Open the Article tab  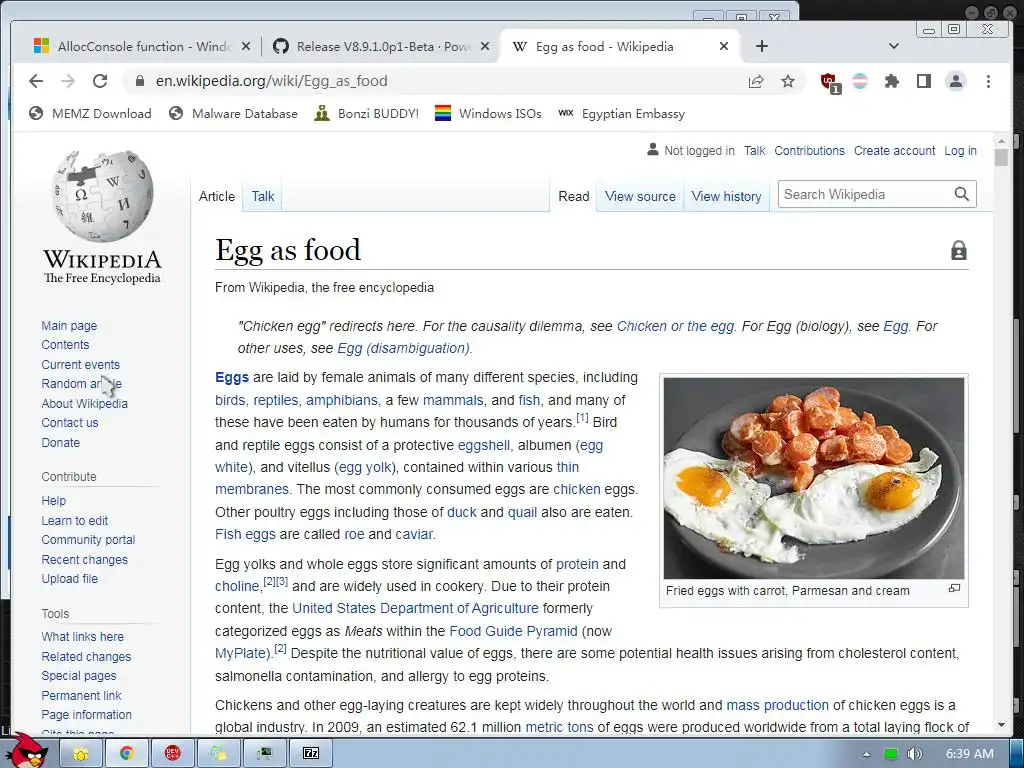click(x=217, y=197)
